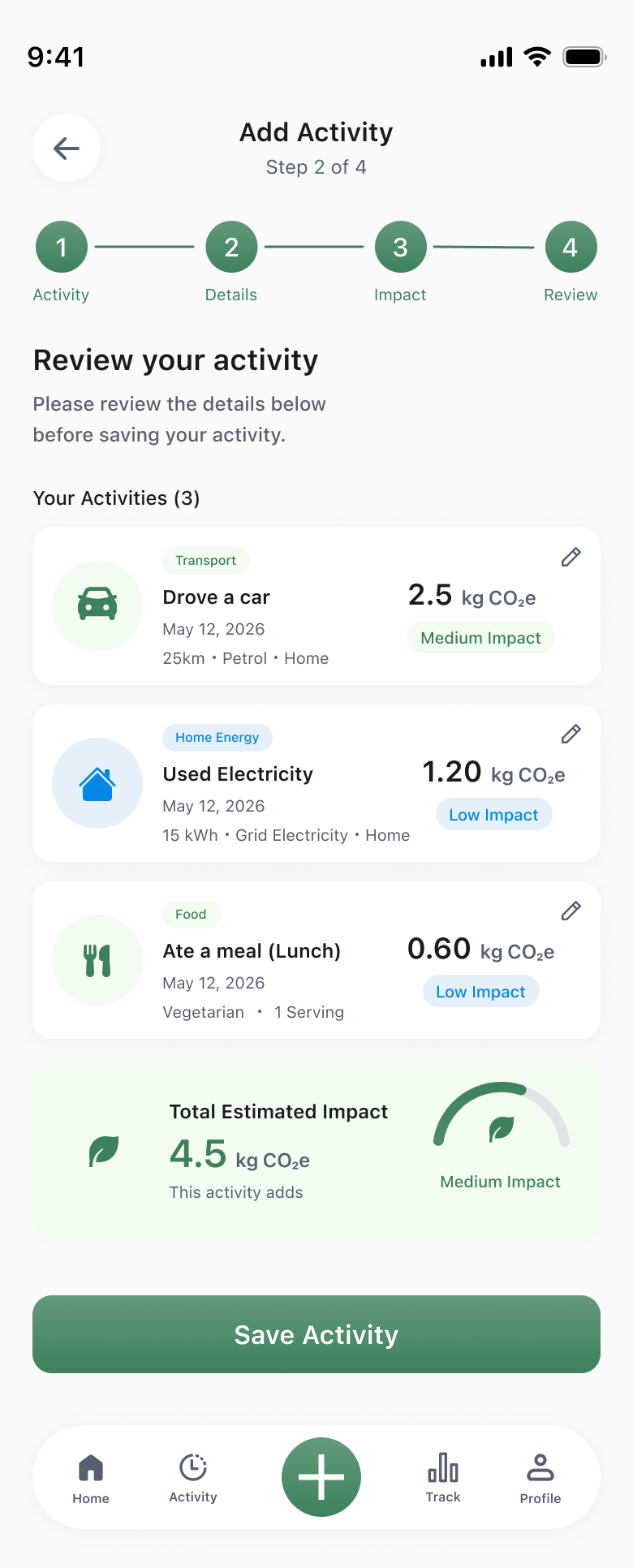Image resolution: width=633 pixels, height=1568 pixels.
Task: Save Activity button
Action: (316, 1334)
